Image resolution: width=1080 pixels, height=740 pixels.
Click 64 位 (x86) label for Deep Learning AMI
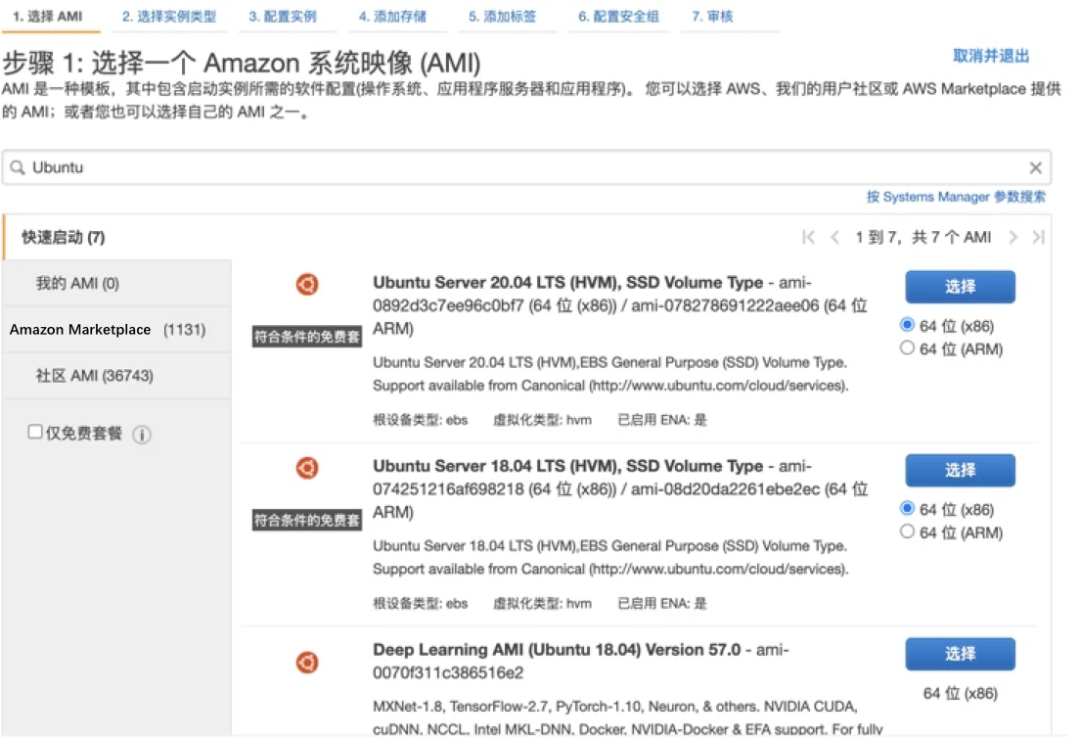pyautogui.click(x=960, y=693)
